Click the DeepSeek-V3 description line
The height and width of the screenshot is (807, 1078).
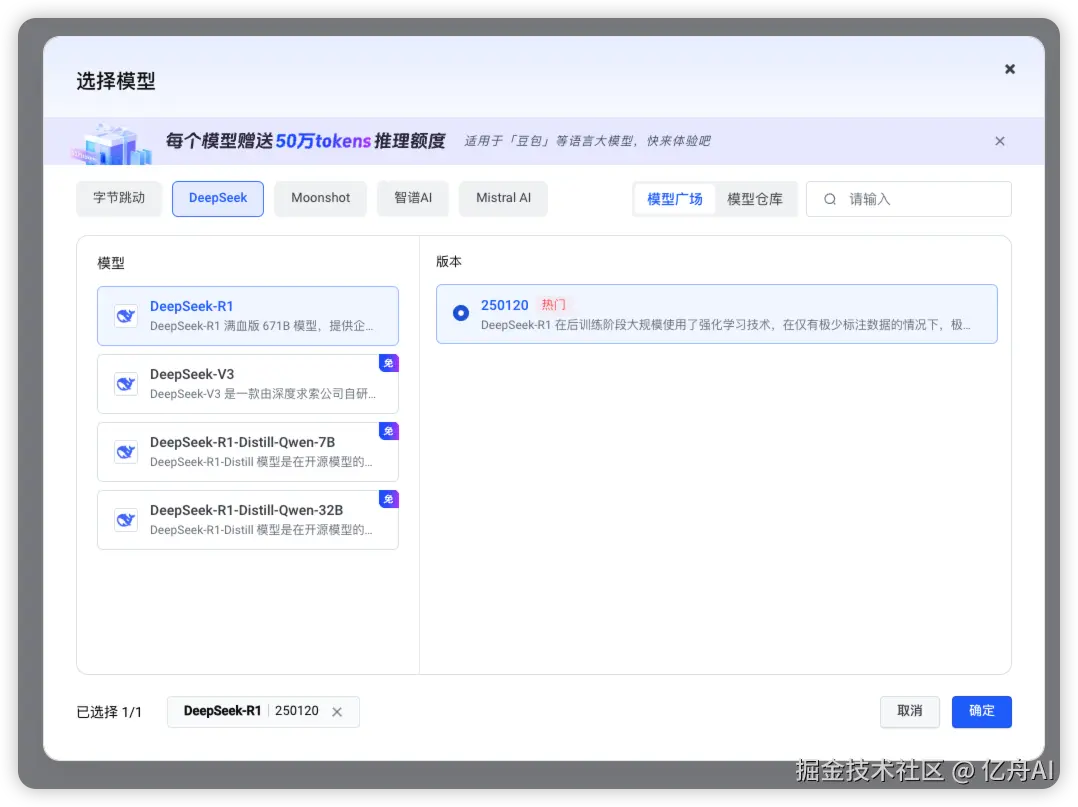coord(263,394)
